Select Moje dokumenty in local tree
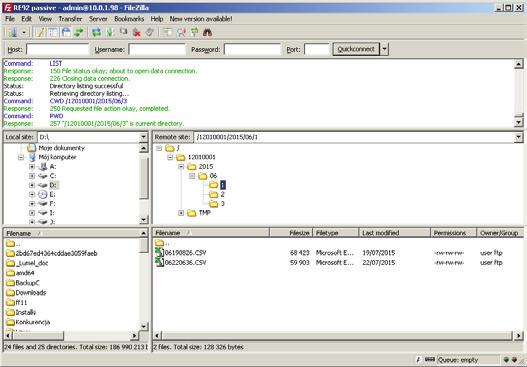Screen dimensions: 527x367 coord(62,148)
